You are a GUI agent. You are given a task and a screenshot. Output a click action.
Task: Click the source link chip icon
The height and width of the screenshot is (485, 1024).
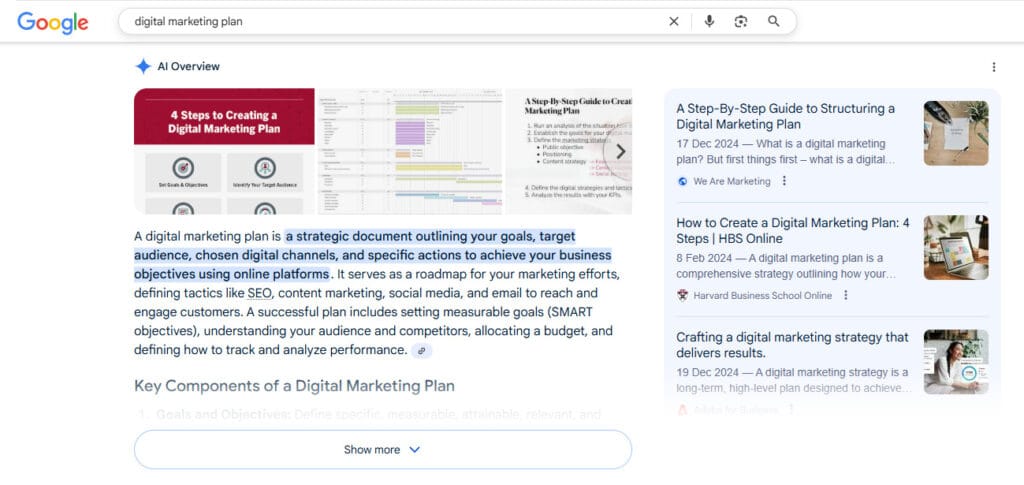tap(422, 351)
